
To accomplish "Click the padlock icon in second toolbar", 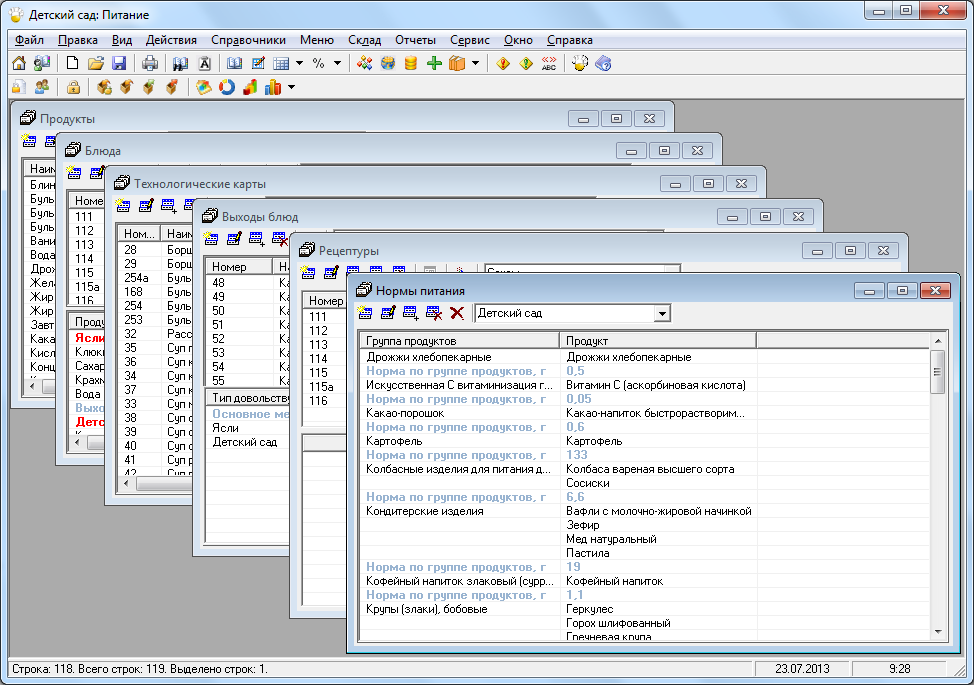I will [x=73, y=87].
